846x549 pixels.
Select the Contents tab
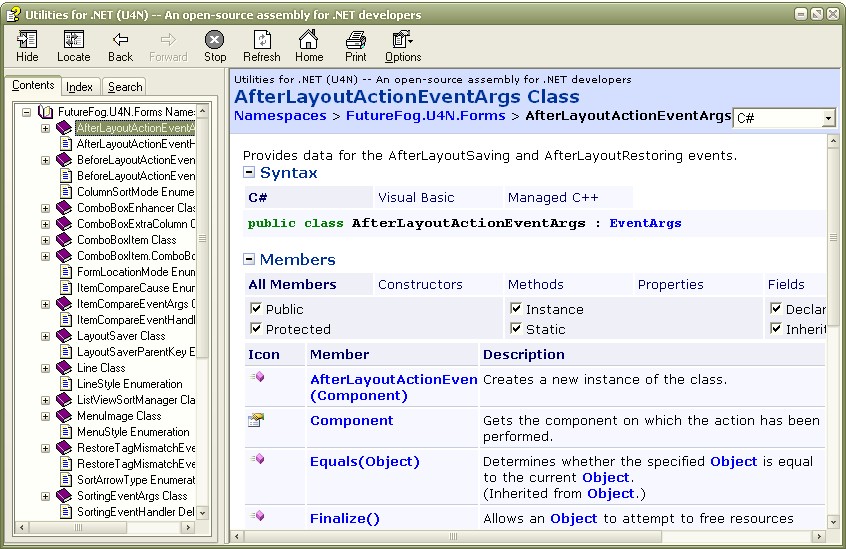point(33,85)
